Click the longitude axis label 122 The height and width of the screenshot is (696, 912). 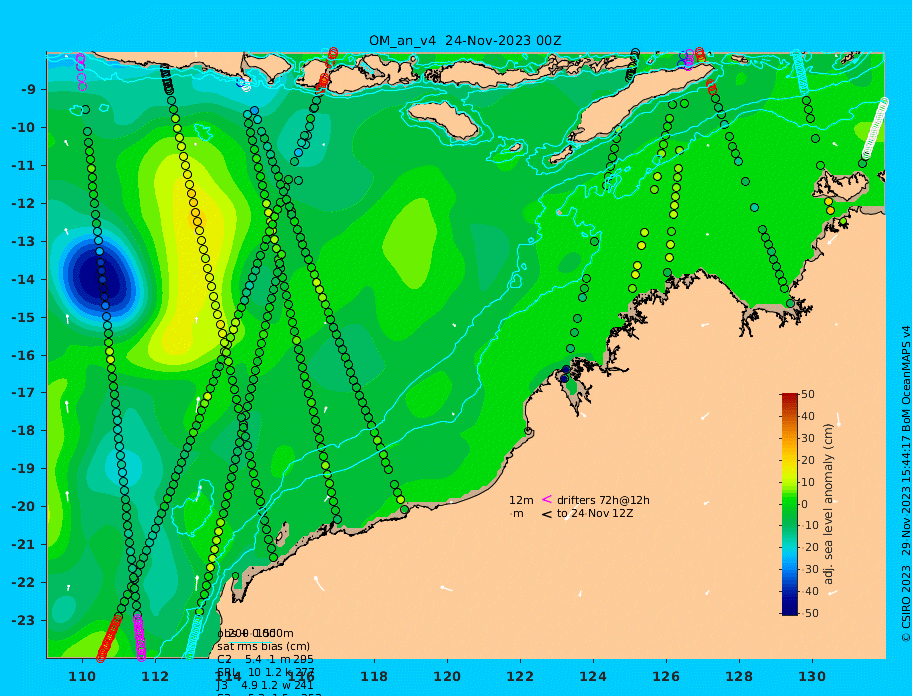520,677
